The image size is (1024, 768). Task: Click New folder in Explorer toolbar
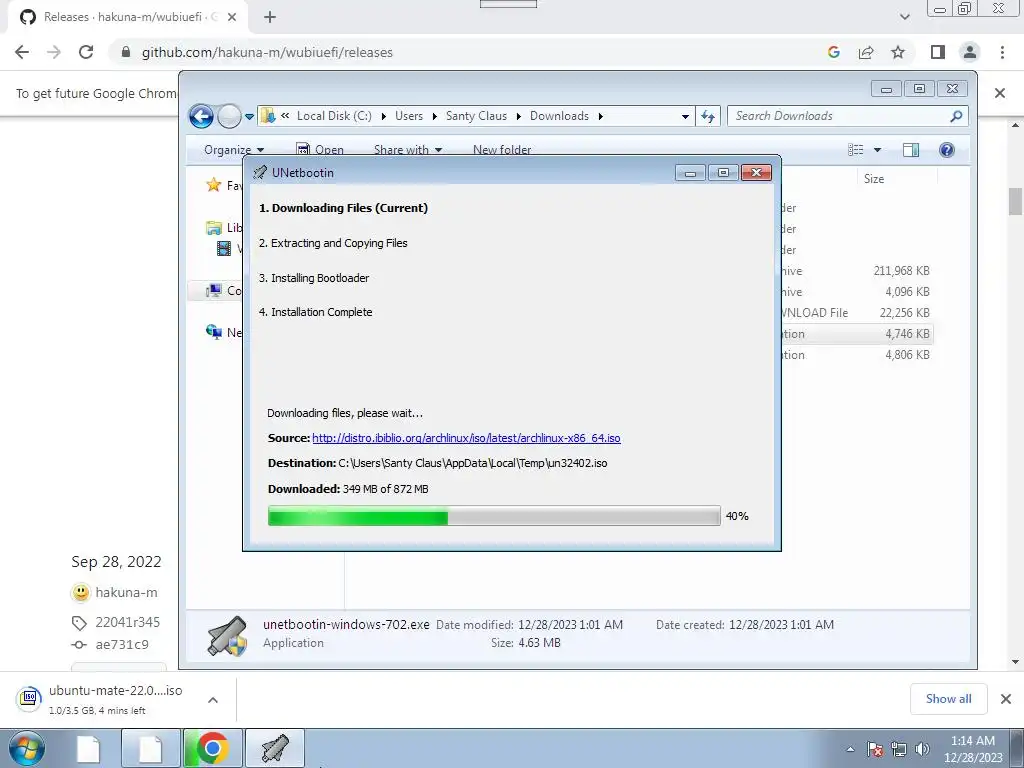(x=502, y=150)
